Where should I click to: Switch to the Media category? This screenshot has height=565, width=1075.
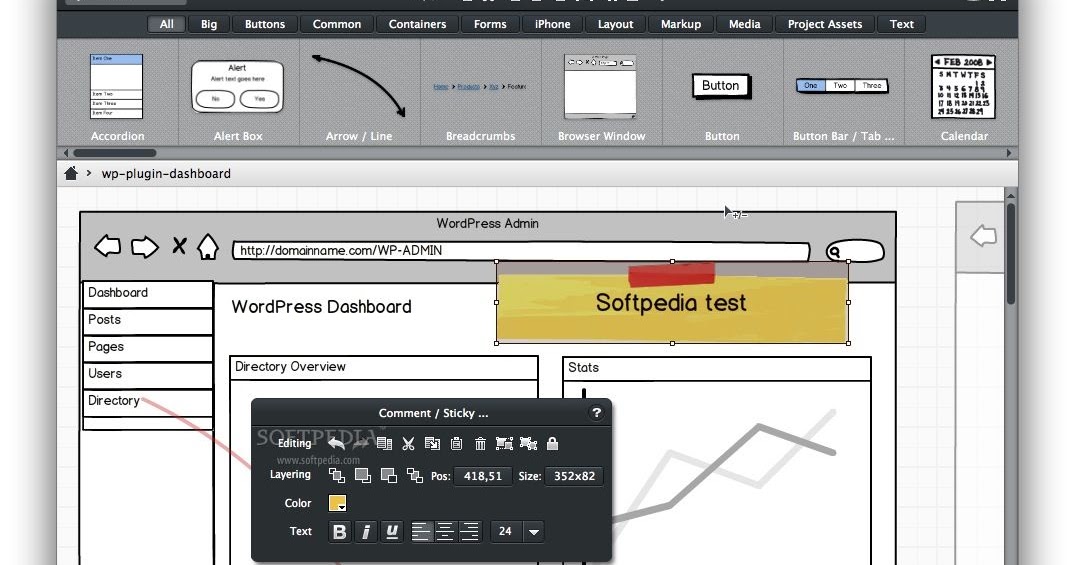tap(745, 24)
